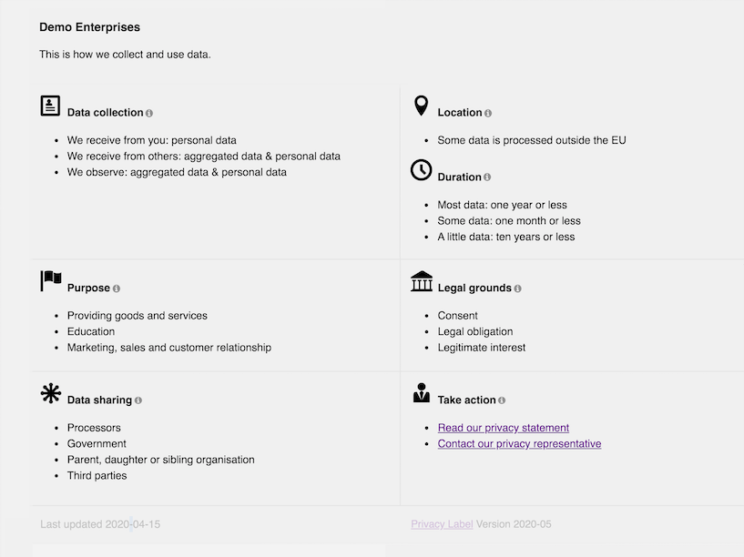Click info icon next to Data sharing
The image size is (744, 557).
pos(138,400)
